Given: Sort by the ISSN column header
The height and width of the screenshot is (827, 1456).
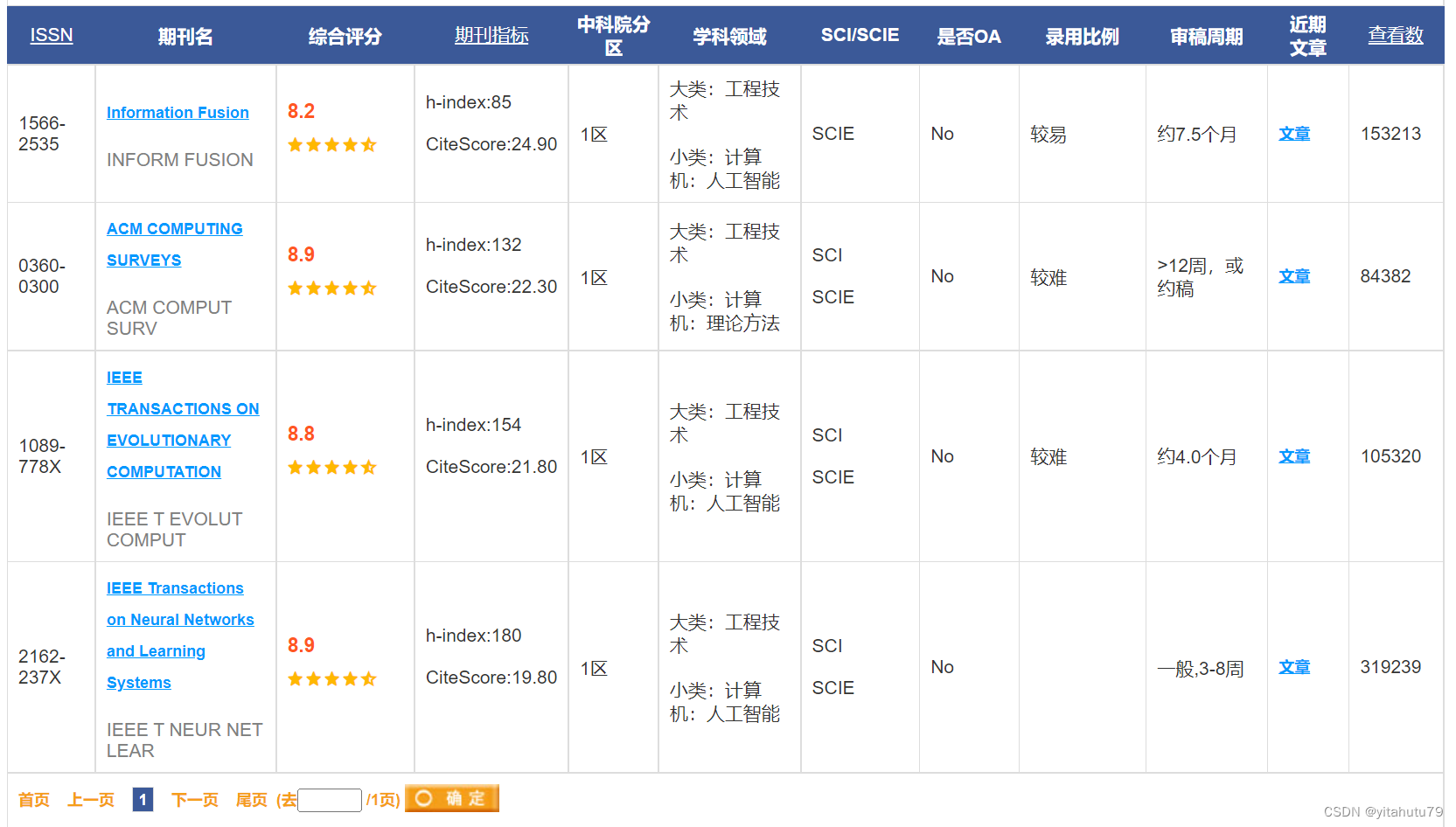Looking at the screenshot, I should (x=52, y=35).
